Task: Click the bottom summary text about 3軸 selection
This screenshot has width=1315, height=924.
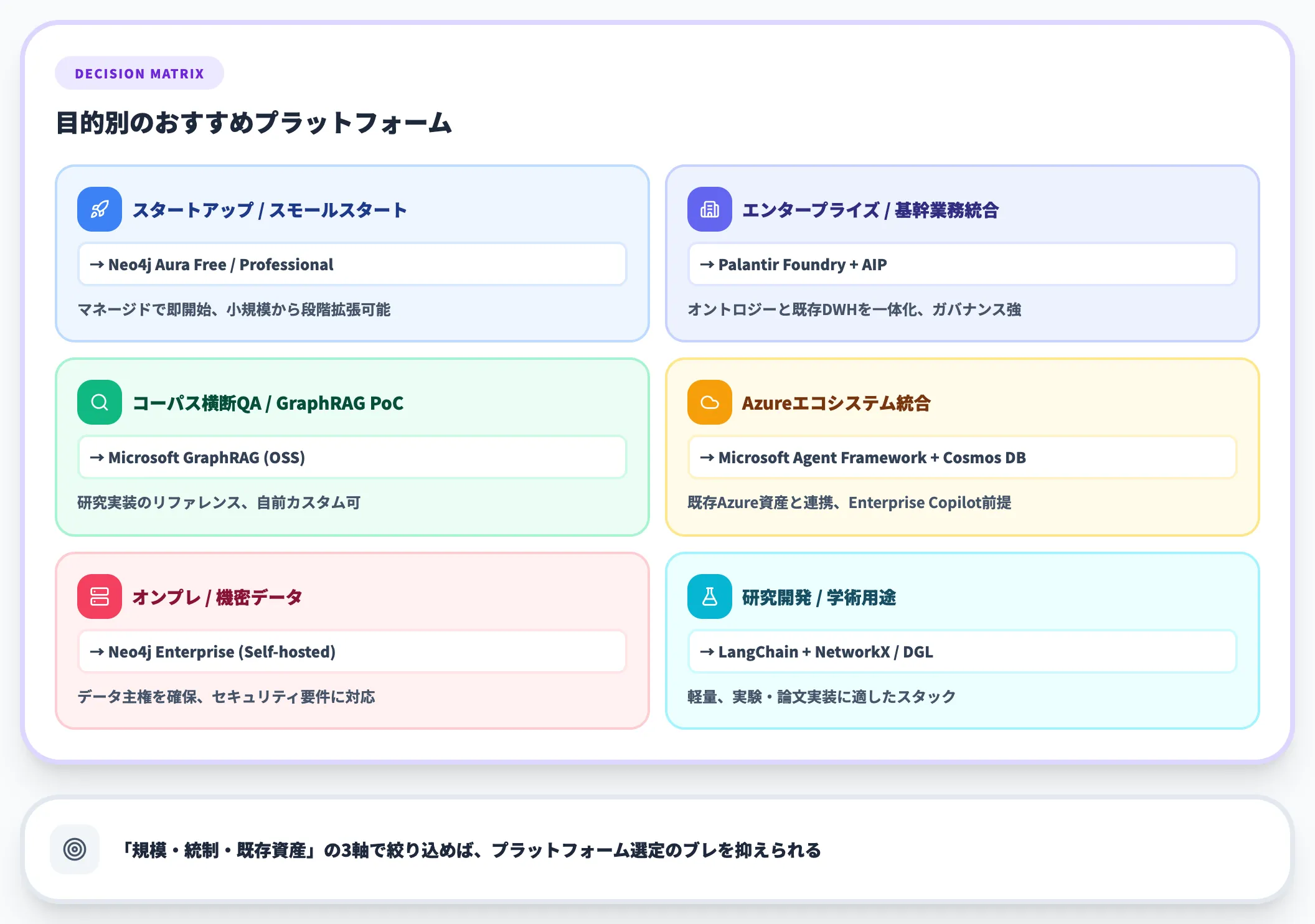Action: tap(473, 850)
